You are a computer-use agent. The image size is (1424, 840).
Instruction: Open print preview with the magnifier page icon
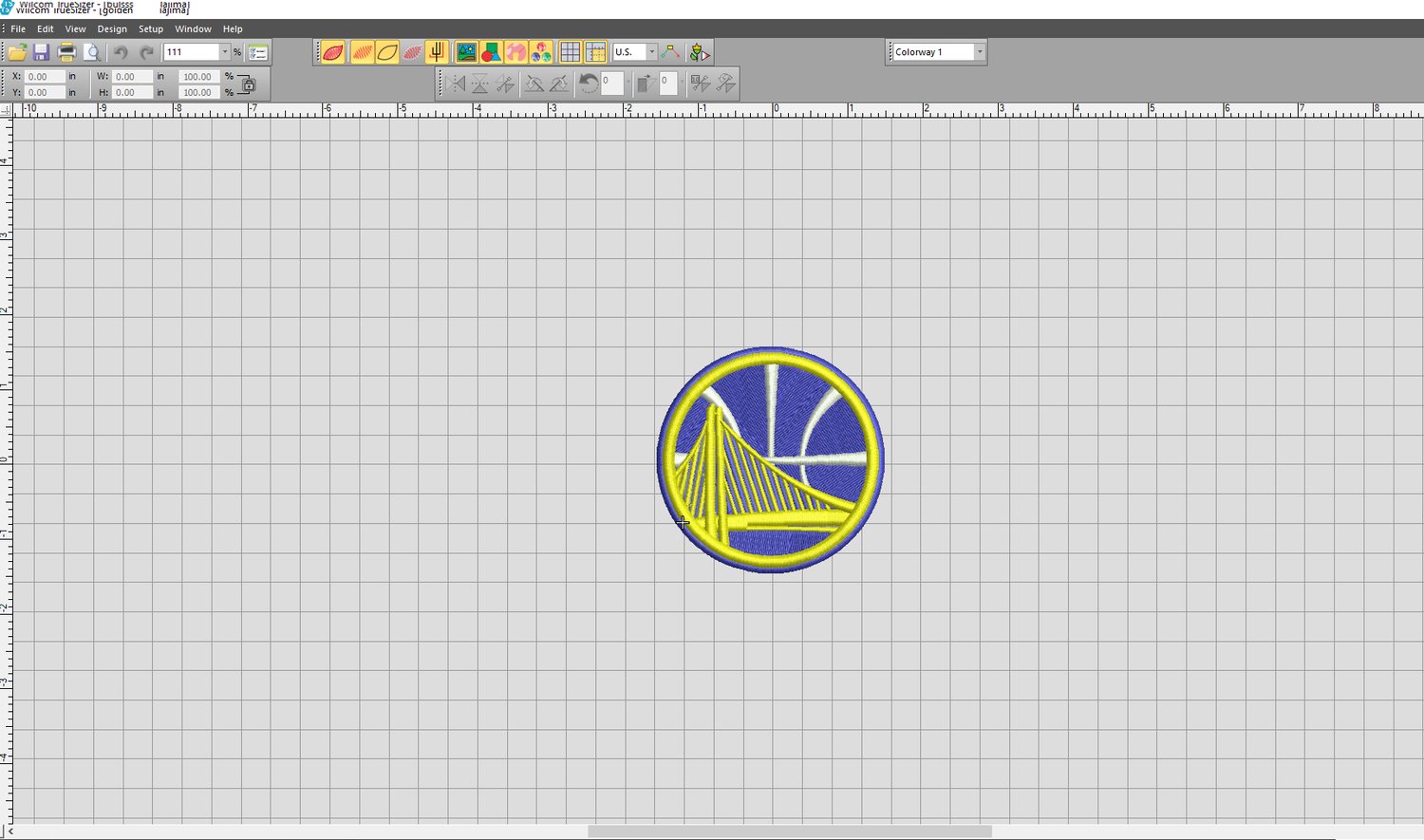[92, 52]
